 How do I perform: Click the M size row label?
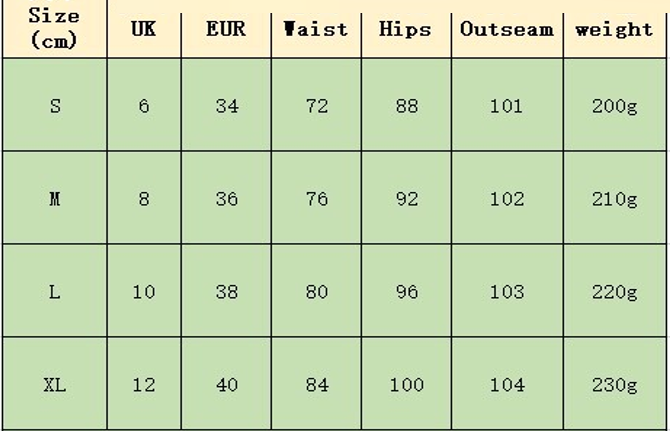click(54, 199)
